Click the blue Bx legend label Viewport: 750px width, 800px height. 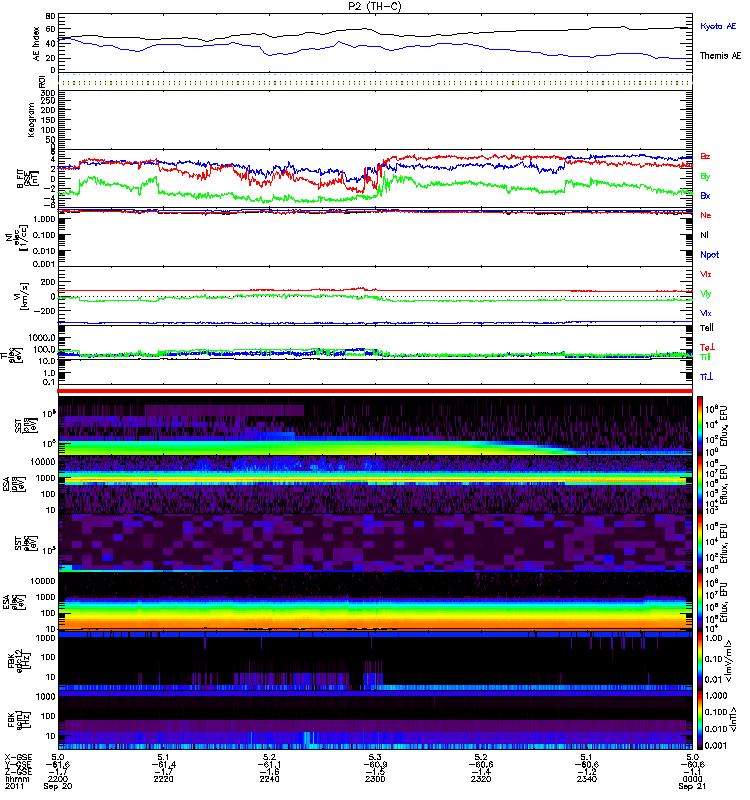coord(705,195)
